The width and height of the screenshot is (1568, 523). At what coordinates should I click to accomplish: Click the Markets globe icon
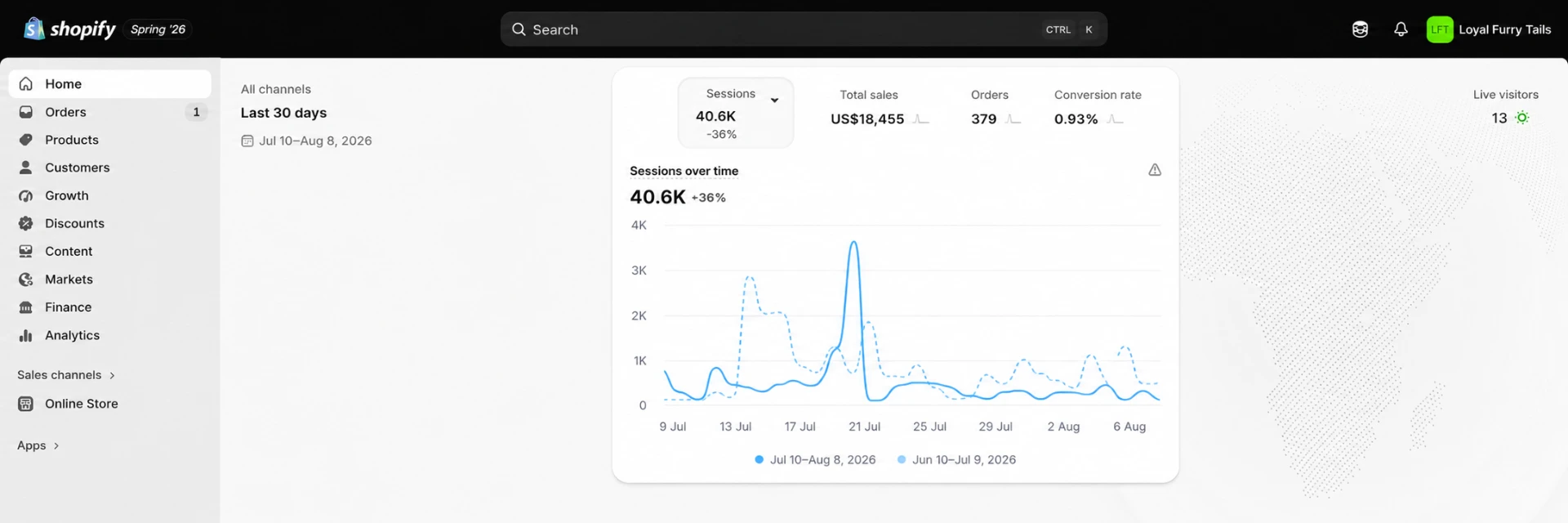pyautogui.click(x=26, y=279)
